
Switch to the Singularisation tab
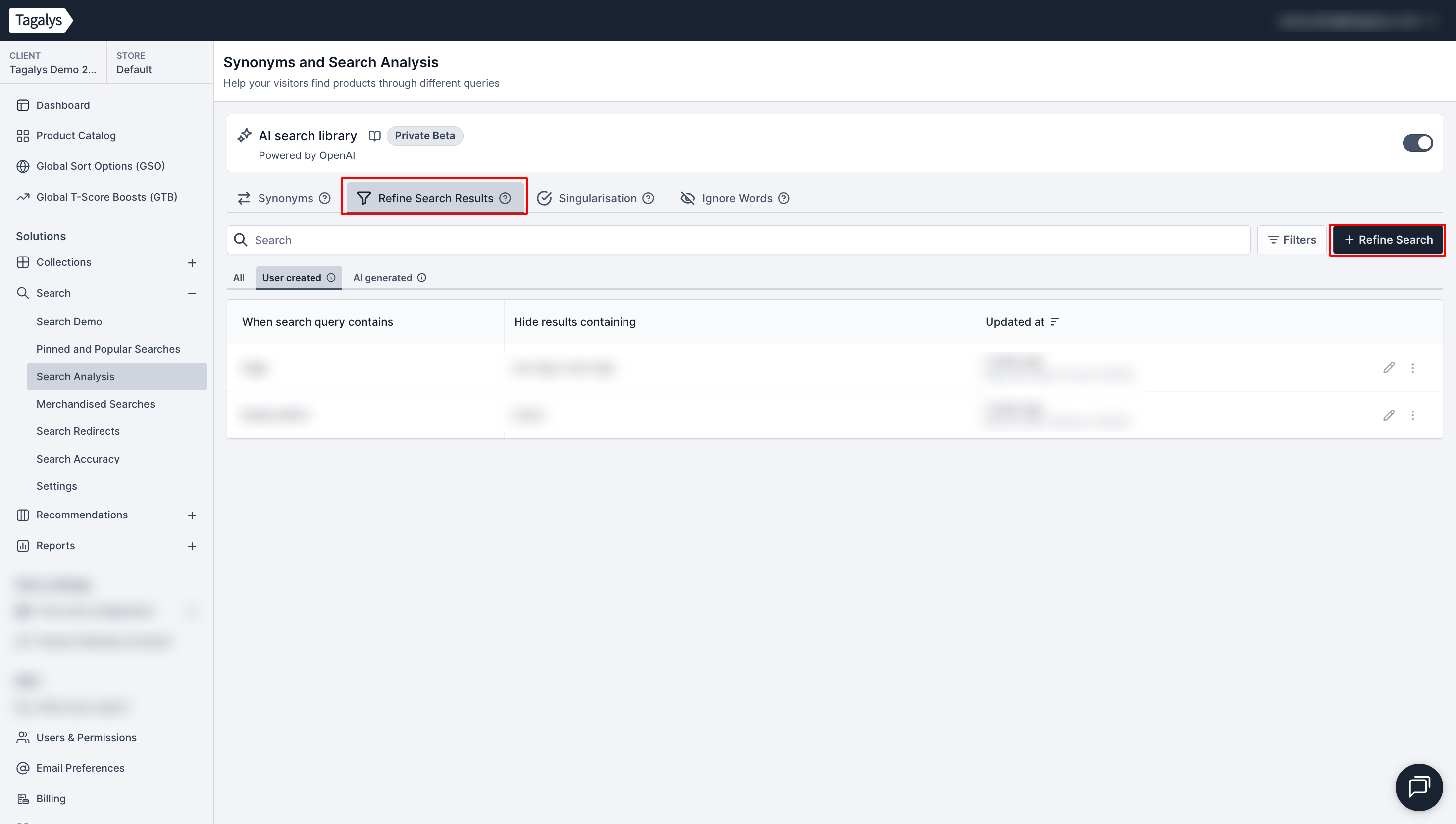(x=596, y=198)
